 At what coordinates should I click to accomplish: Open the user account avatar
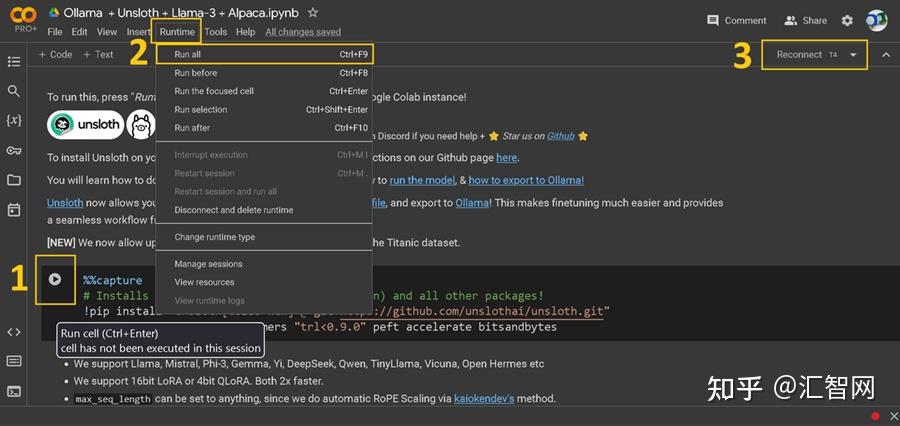coord(876,21)
